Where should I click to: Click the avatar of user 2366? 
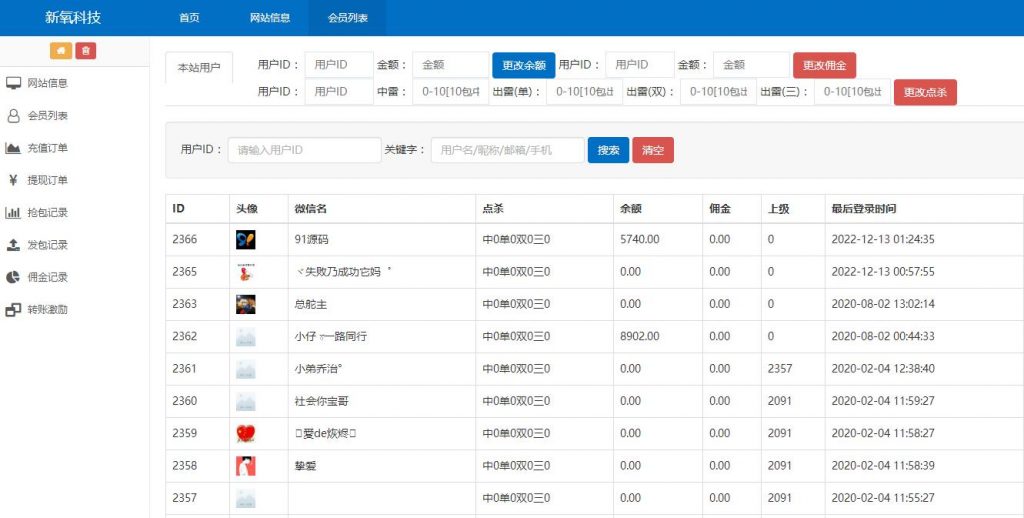click(246, 240)
